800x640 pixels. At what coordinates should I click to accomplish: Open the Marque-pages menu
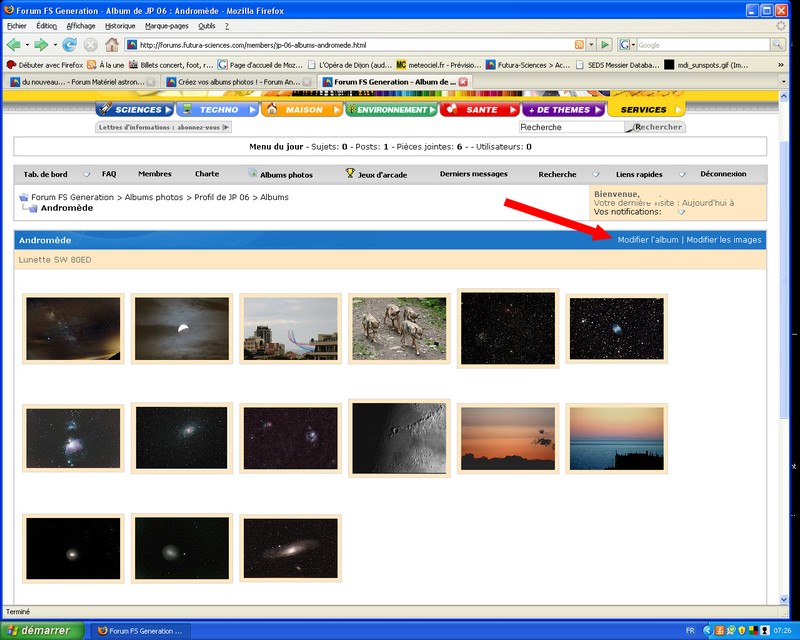167,26
